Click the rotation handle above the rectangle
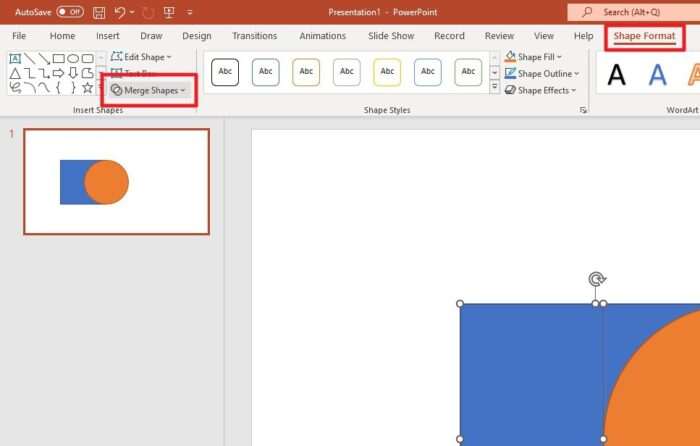This screenshot has width=700, height=446. click(596, 279)
